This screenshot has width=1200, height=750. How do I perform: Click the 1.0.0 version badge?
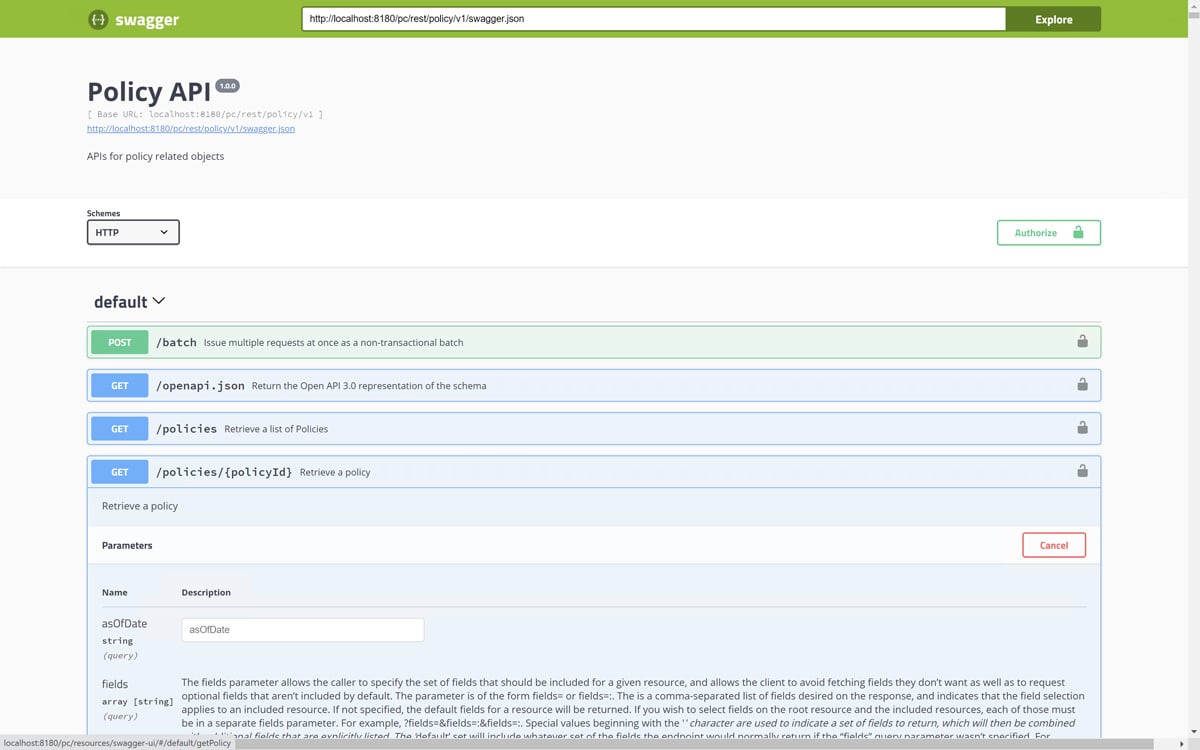[x=227, y=86]
